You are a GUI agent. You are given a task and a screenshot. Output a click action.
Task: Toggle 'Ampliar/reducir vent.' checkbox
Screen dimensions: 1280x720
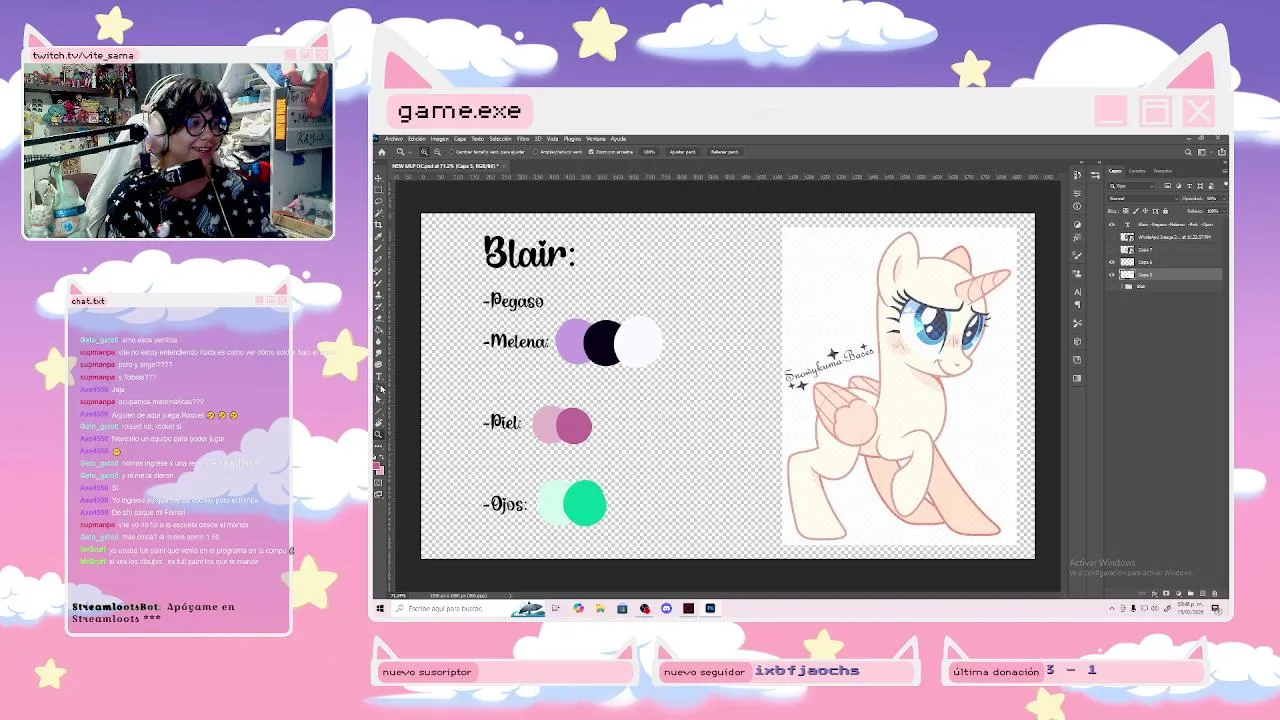535,152
